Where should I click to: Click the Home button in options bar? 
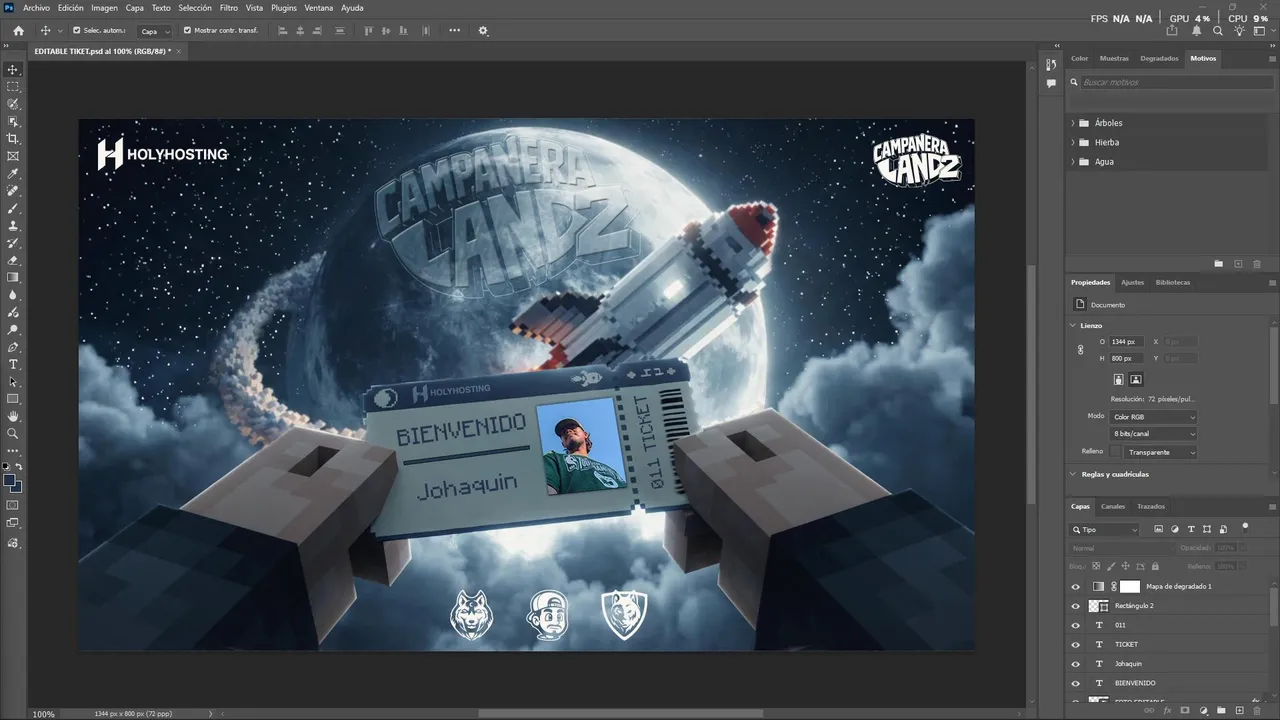18,31
